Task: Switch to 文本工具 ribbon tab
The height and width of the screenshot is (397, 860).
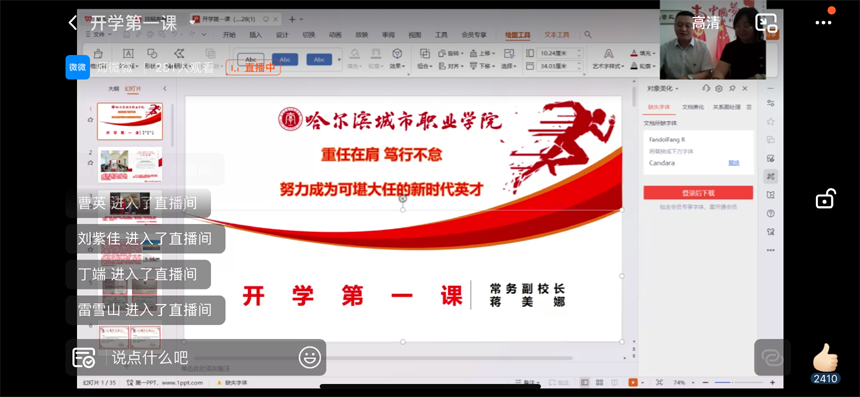Action: point(557,35)
